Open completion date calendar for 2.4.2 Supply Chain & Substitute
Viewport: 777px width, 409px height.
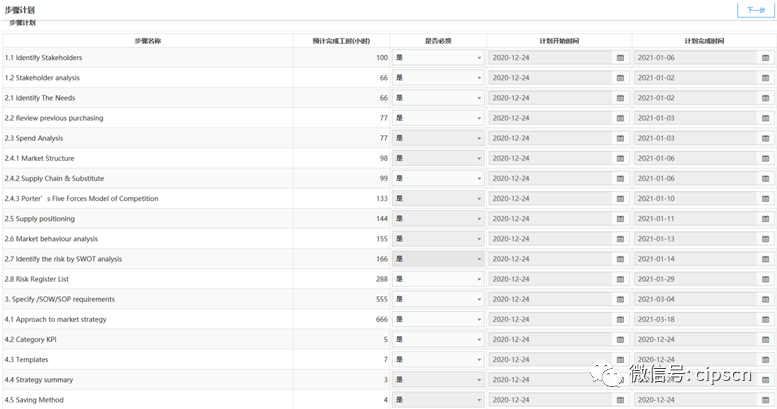point(765,178)
